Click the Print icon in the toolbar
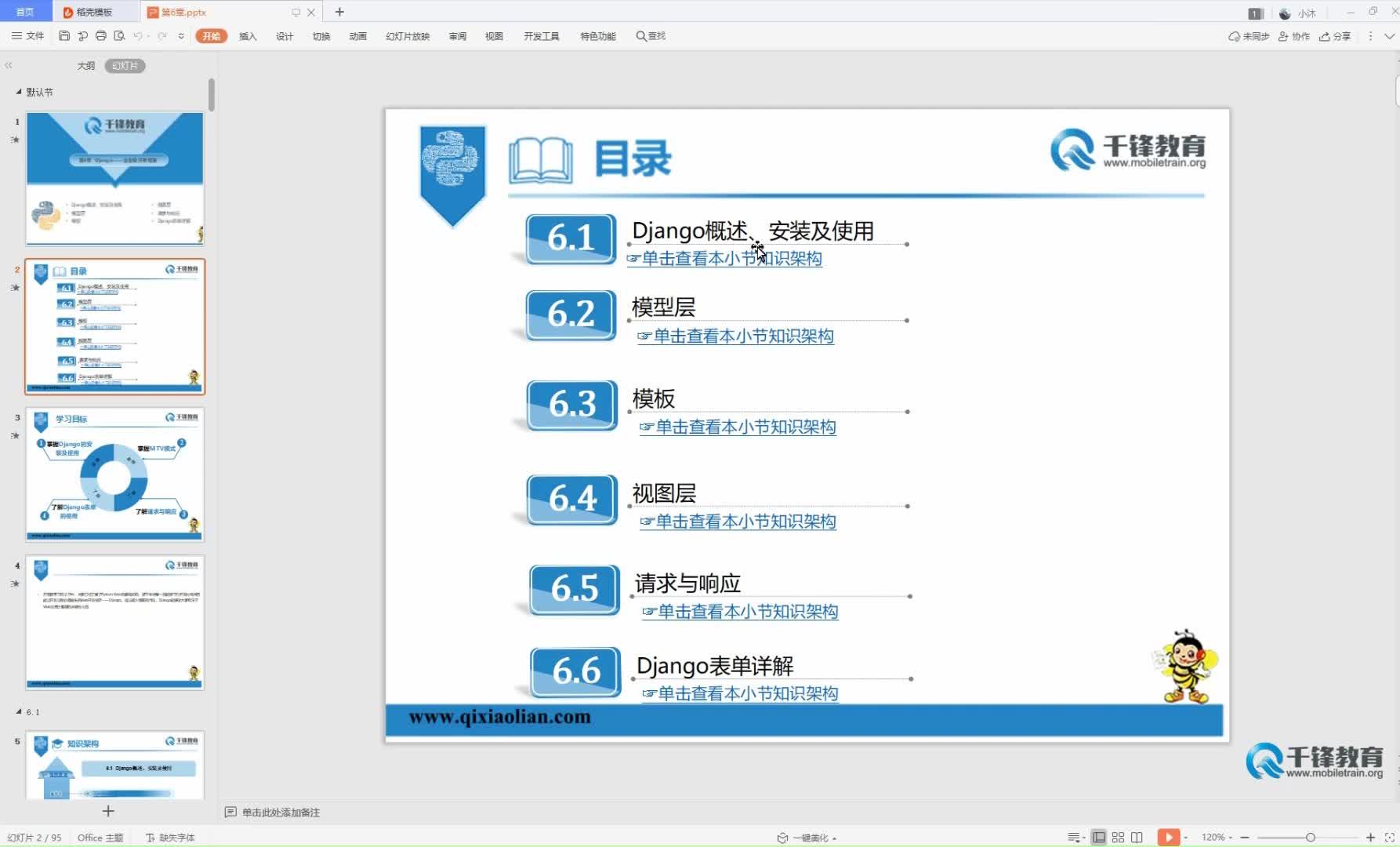The width and height of the screenshot is (1400, 847). [x=101, y=36]
